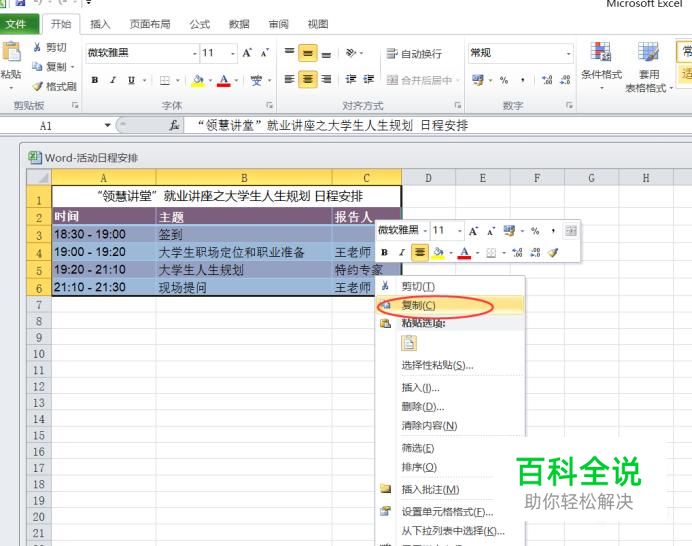
Task: Choose 选择性粘贴(S) in context menu
Action: click(x=450, y=365)
